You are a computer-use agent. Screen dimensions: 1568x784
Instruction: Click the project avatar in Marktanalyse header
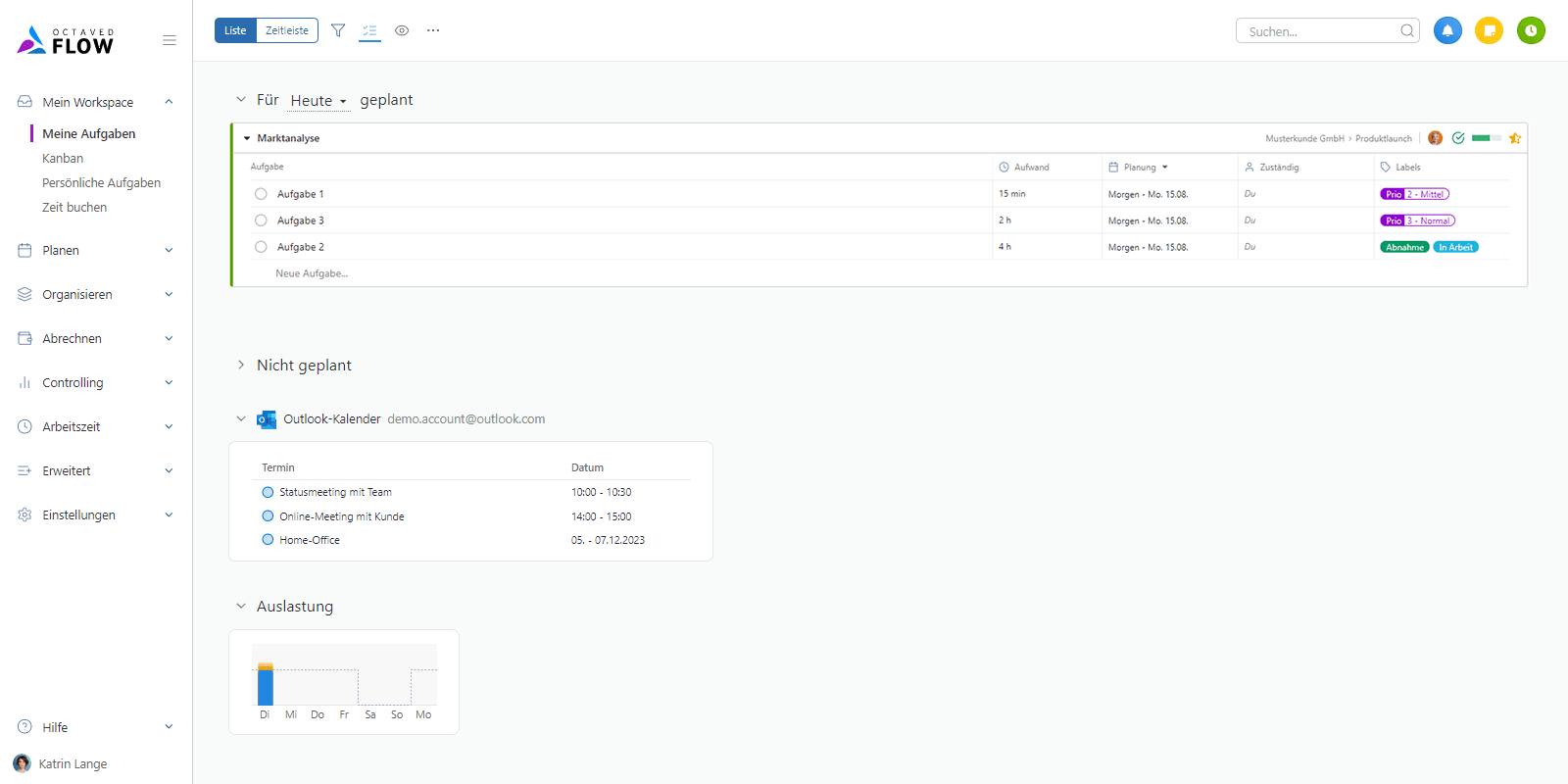(1435, 138)
